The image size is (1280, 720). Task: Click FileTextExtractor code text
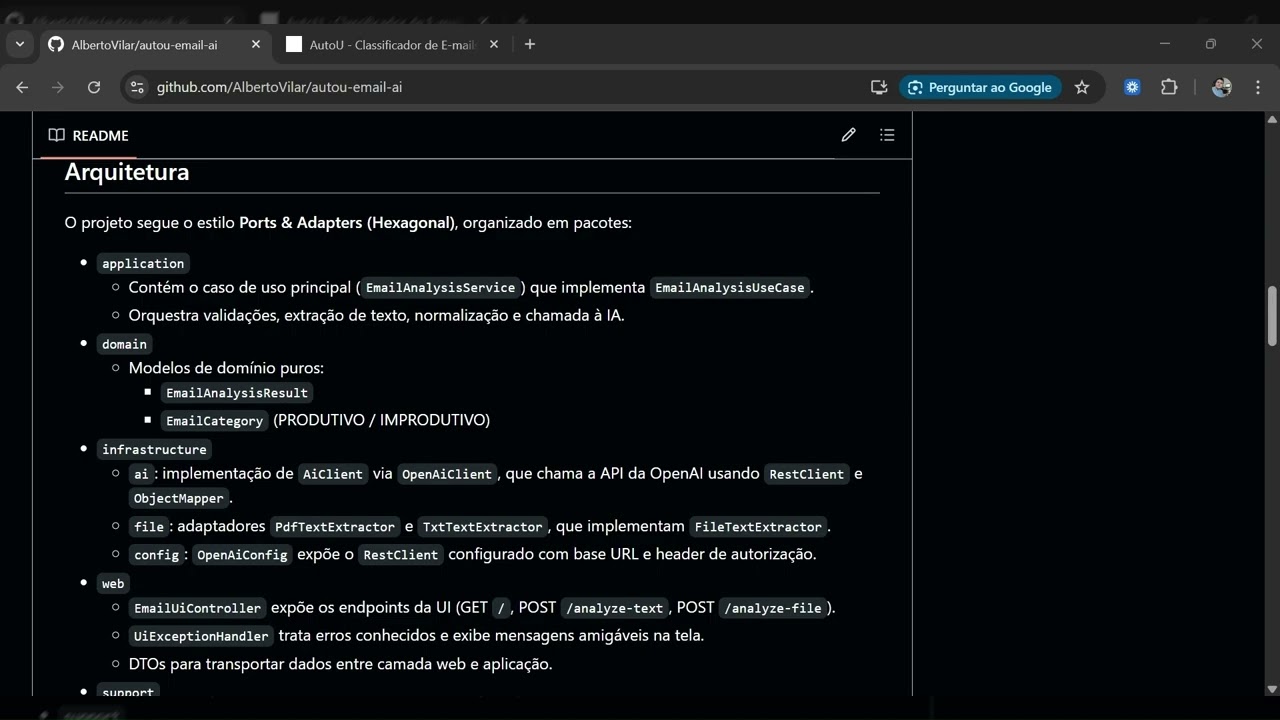tap(758, 527)
